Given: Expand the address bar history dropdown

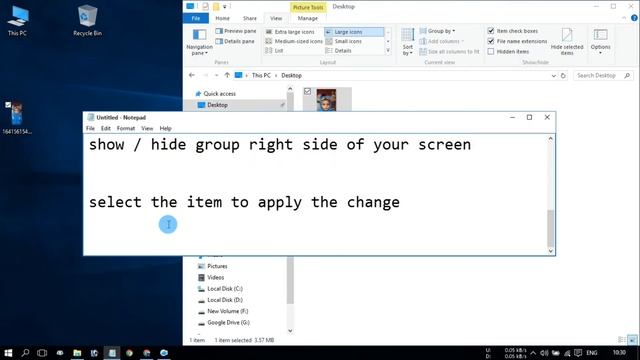Looking at the screenshot, I should pyautogui.click(x=553, y=76).
